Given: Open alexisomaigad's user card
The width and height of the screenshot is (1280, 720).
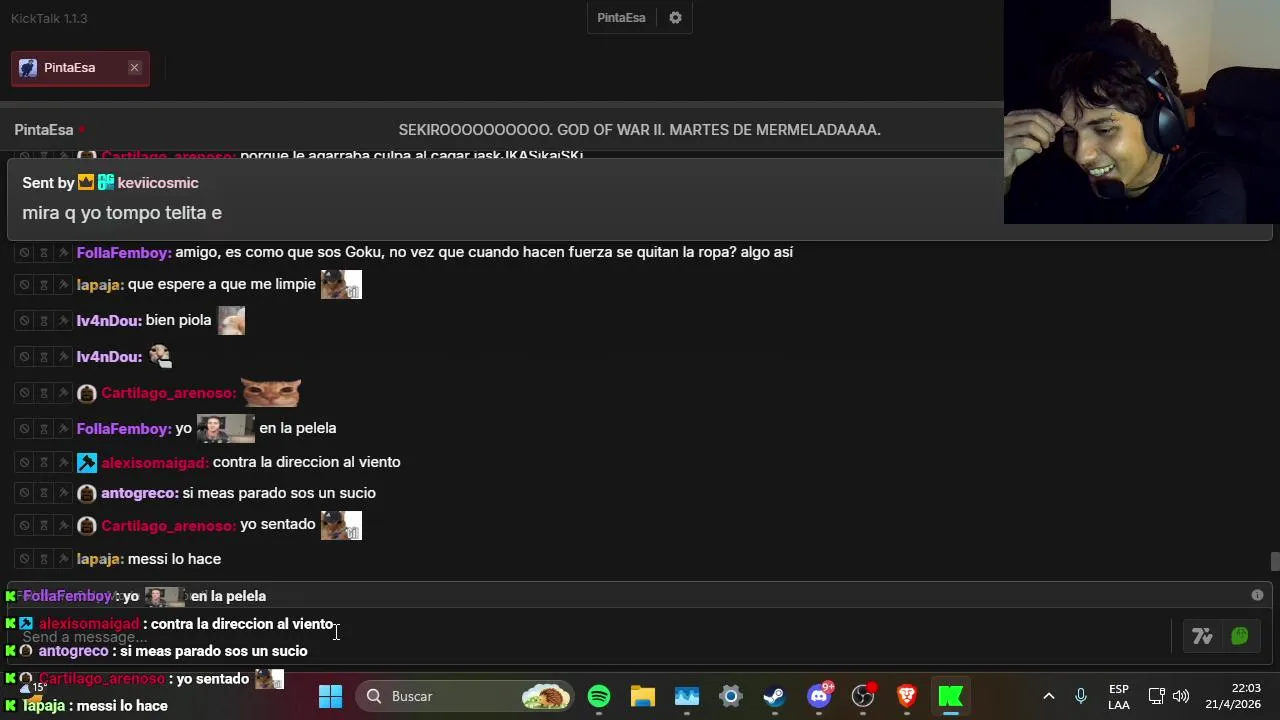Looking at the screenshot, I should (x=155, y=462).
